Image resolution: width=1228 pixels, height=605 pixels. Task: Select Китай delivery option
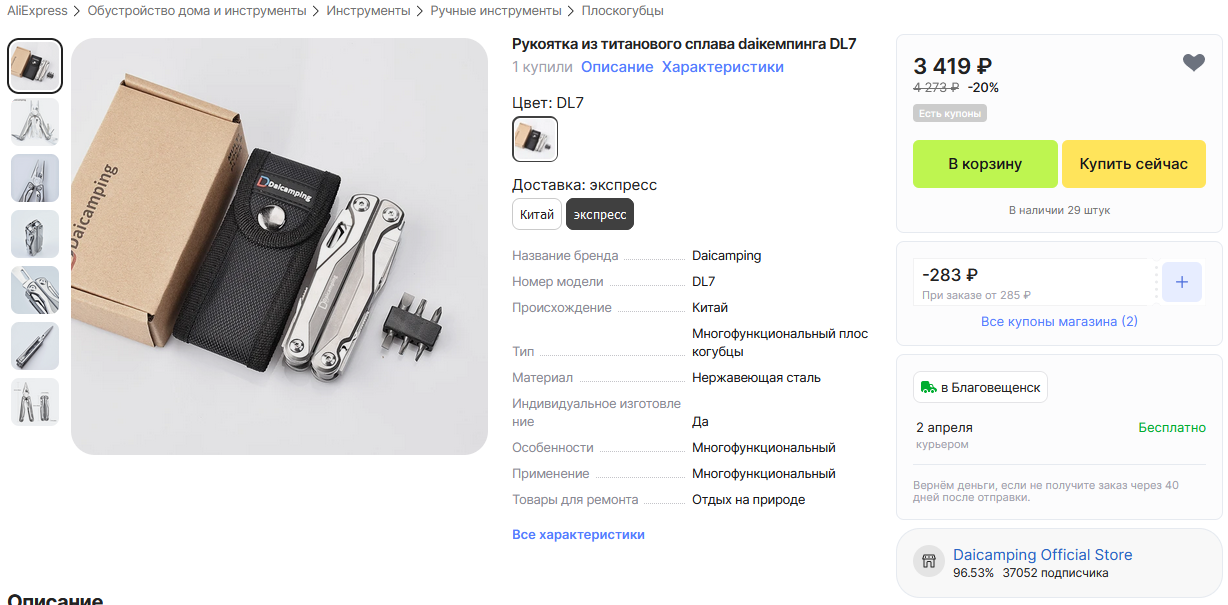click(x=537, y=214)
